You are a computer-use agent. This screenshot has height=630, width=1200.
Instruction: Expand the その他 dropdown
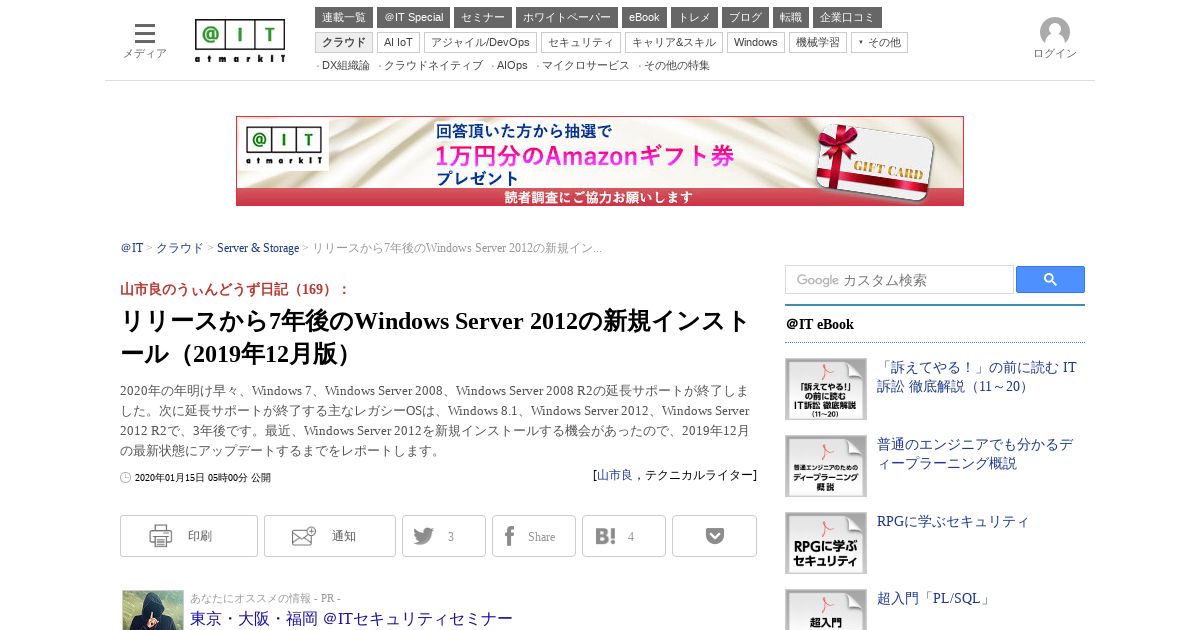click(880, 42)
